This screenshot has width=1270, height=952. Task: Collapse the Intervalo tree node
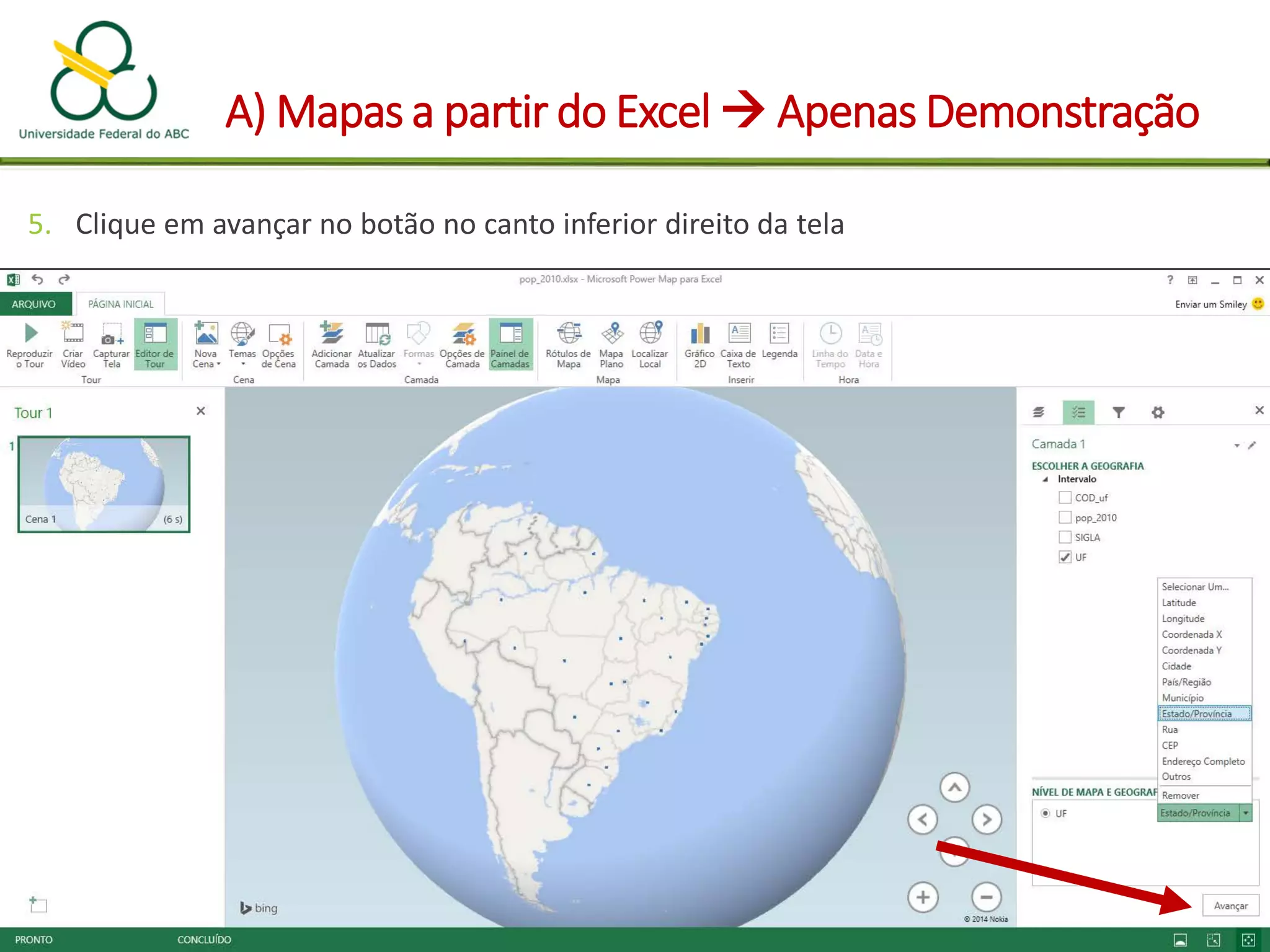point(1046,480)
